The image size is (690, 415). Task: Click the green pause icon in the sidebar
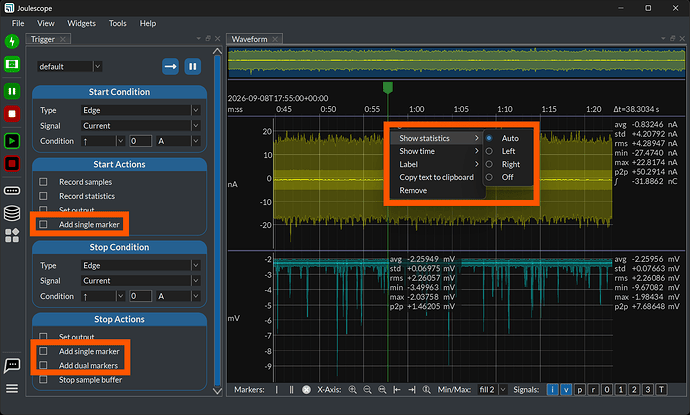point(12,91)
